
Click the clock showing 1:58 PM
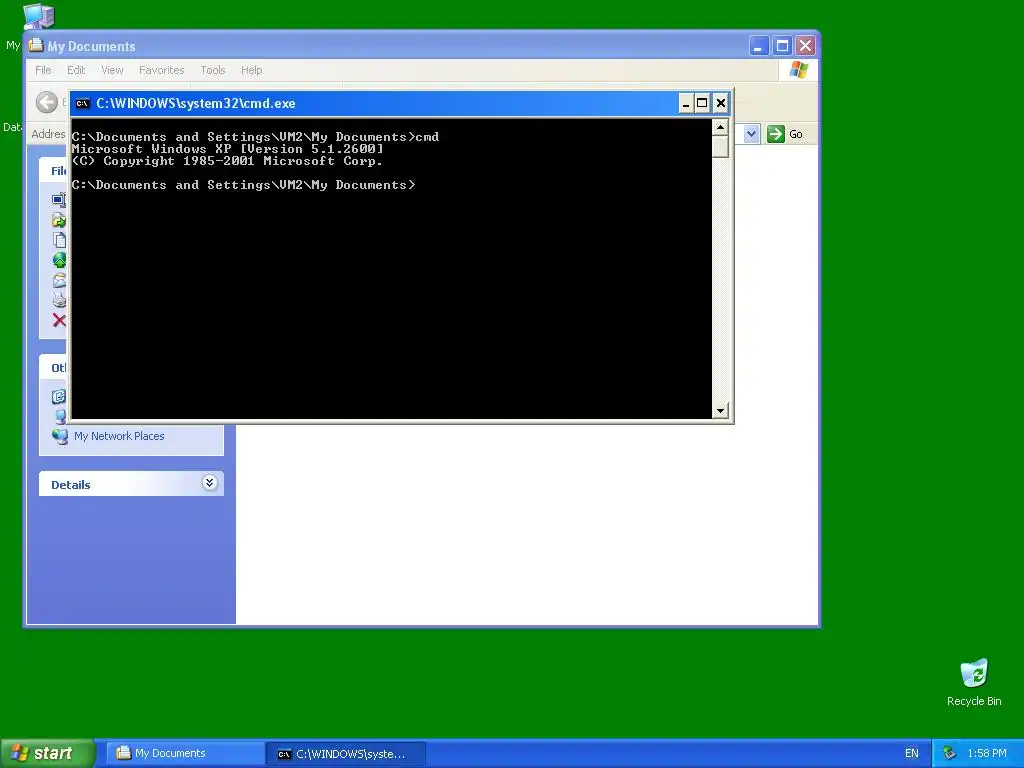987,754
